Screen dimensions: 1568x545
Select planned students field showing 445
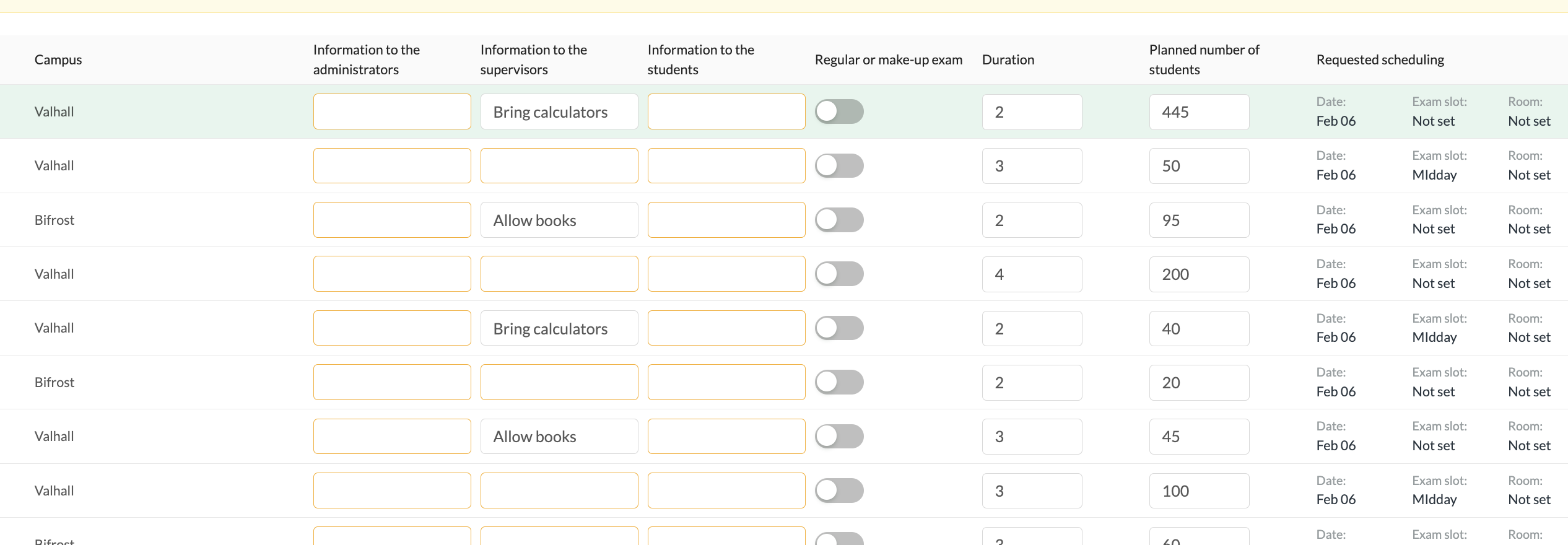tap(1199, 111)
